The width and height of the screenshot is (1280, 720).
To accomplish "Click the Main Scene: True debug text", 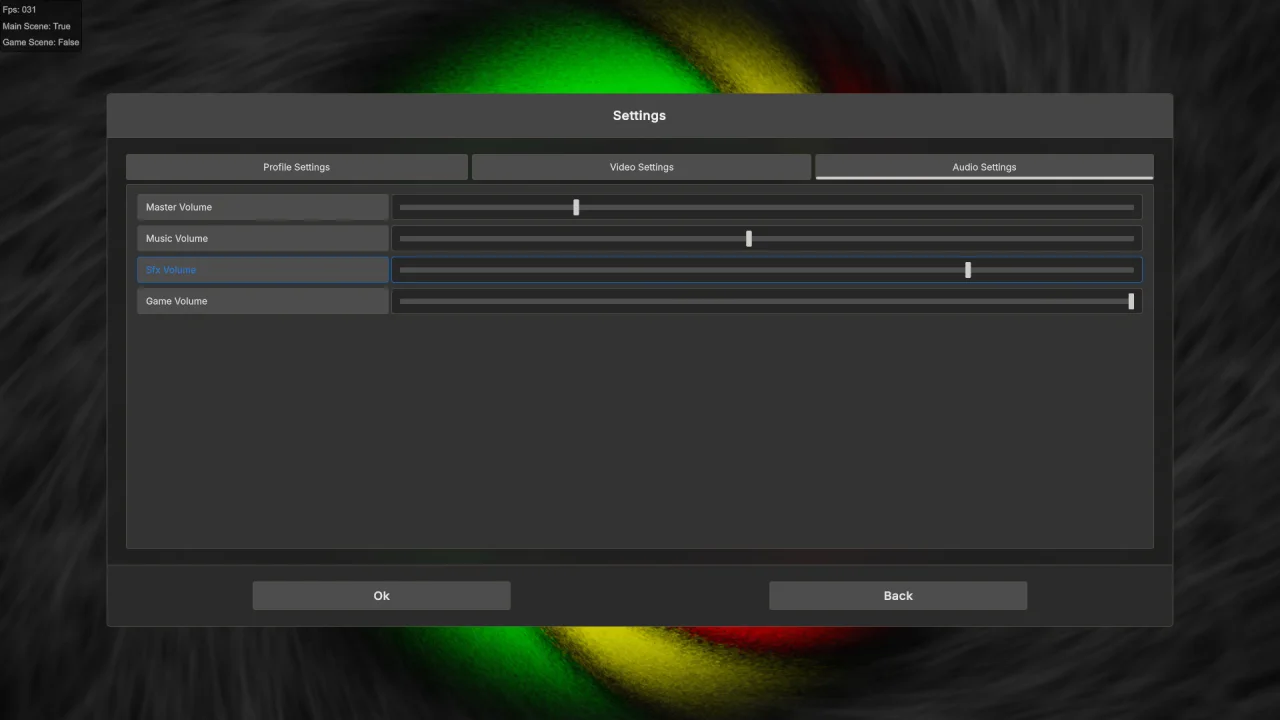I will (x=36, y=26).
